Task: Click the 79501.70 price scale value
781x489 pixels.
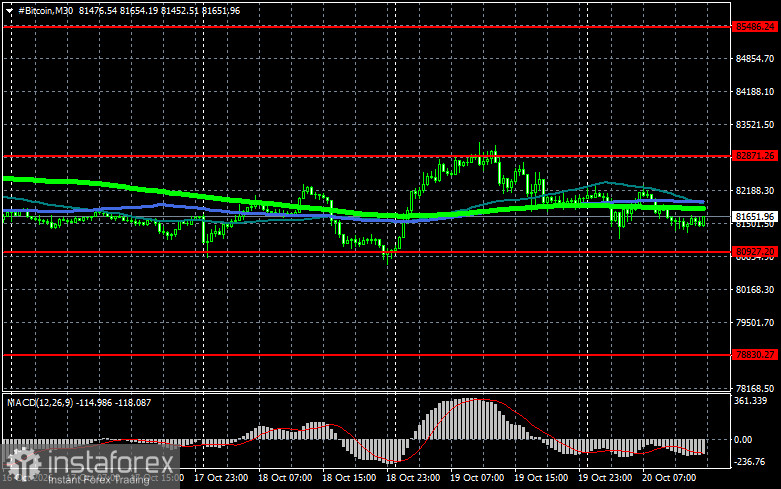Action: pos(755,323)
